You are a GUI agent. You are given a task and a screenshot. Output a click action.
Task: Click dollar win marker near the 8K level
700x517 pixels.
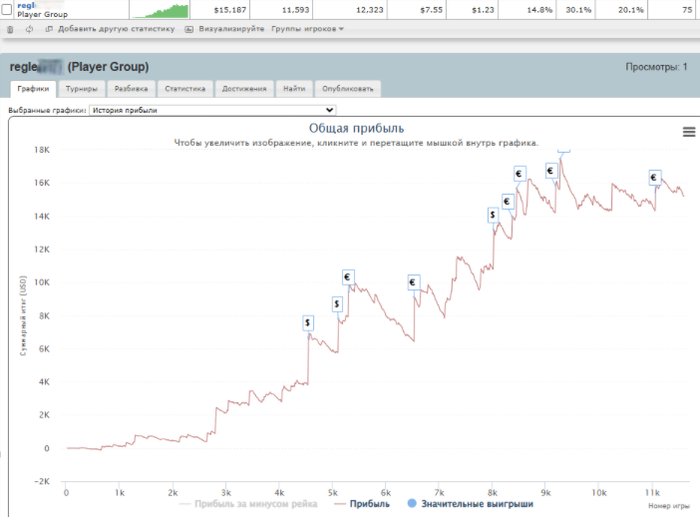[337, 304]
